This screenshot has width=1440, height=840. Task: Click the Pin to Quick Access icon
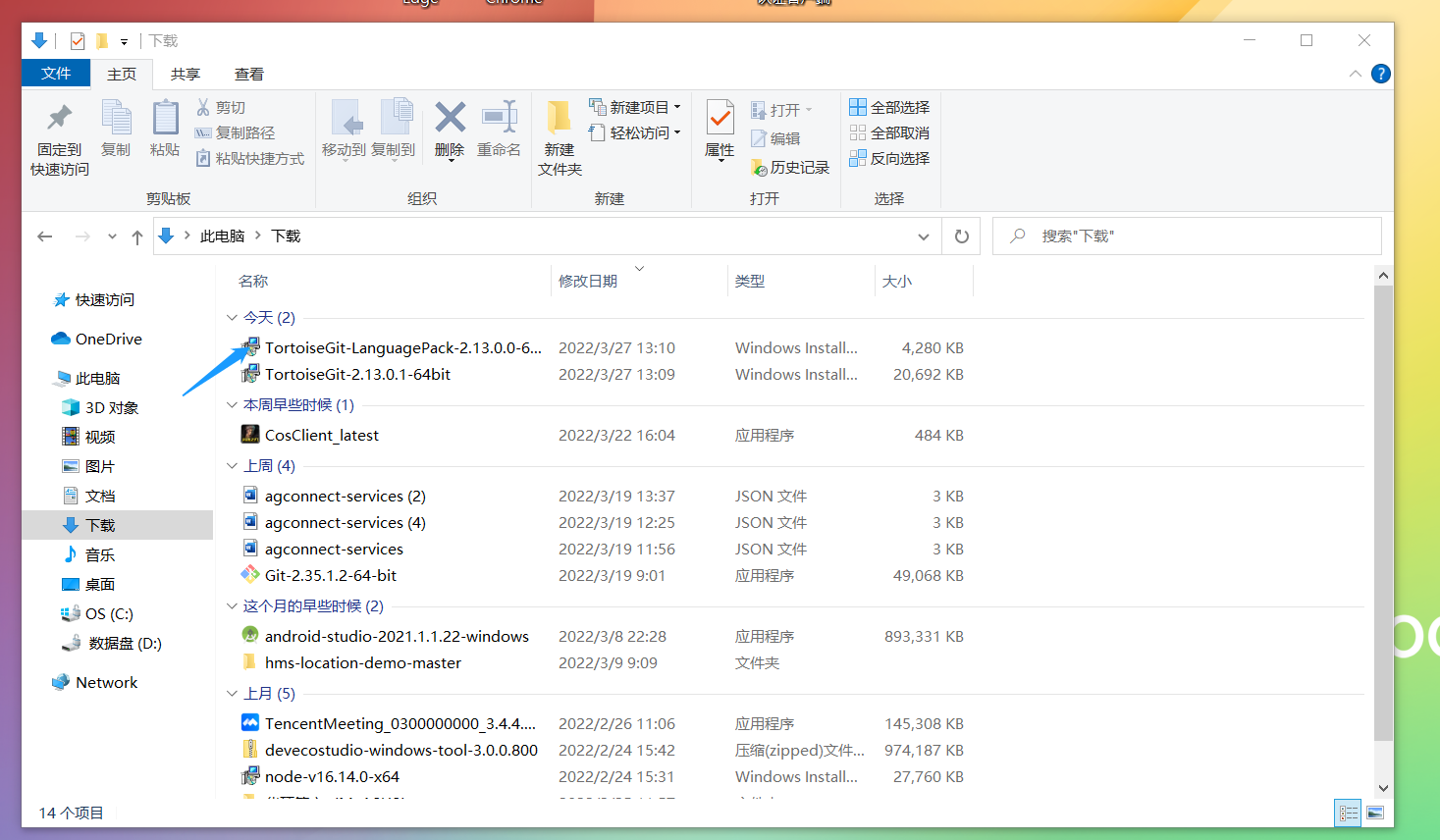(60, 118)
